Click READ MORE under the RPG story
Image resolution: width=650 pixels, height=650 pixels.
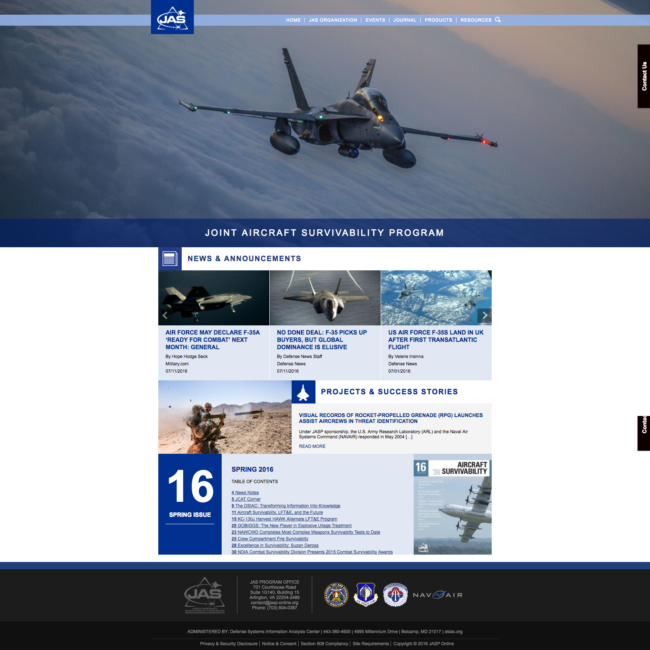point(312,446)
